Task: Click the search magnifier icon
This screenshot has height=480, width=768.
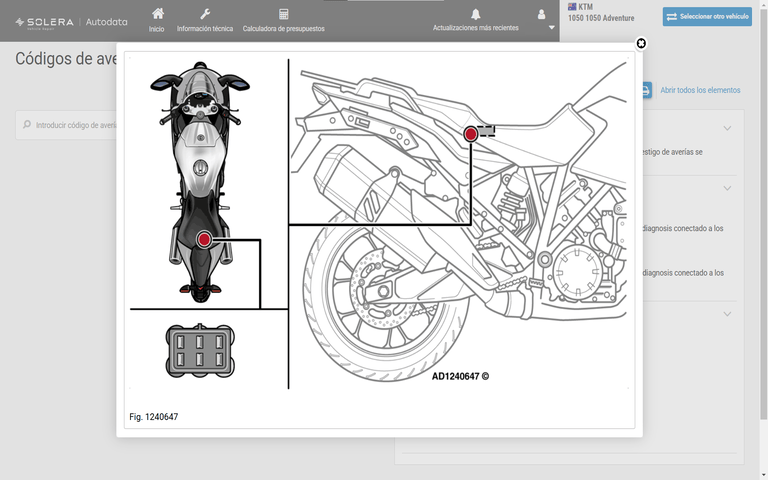Action: 25,125
